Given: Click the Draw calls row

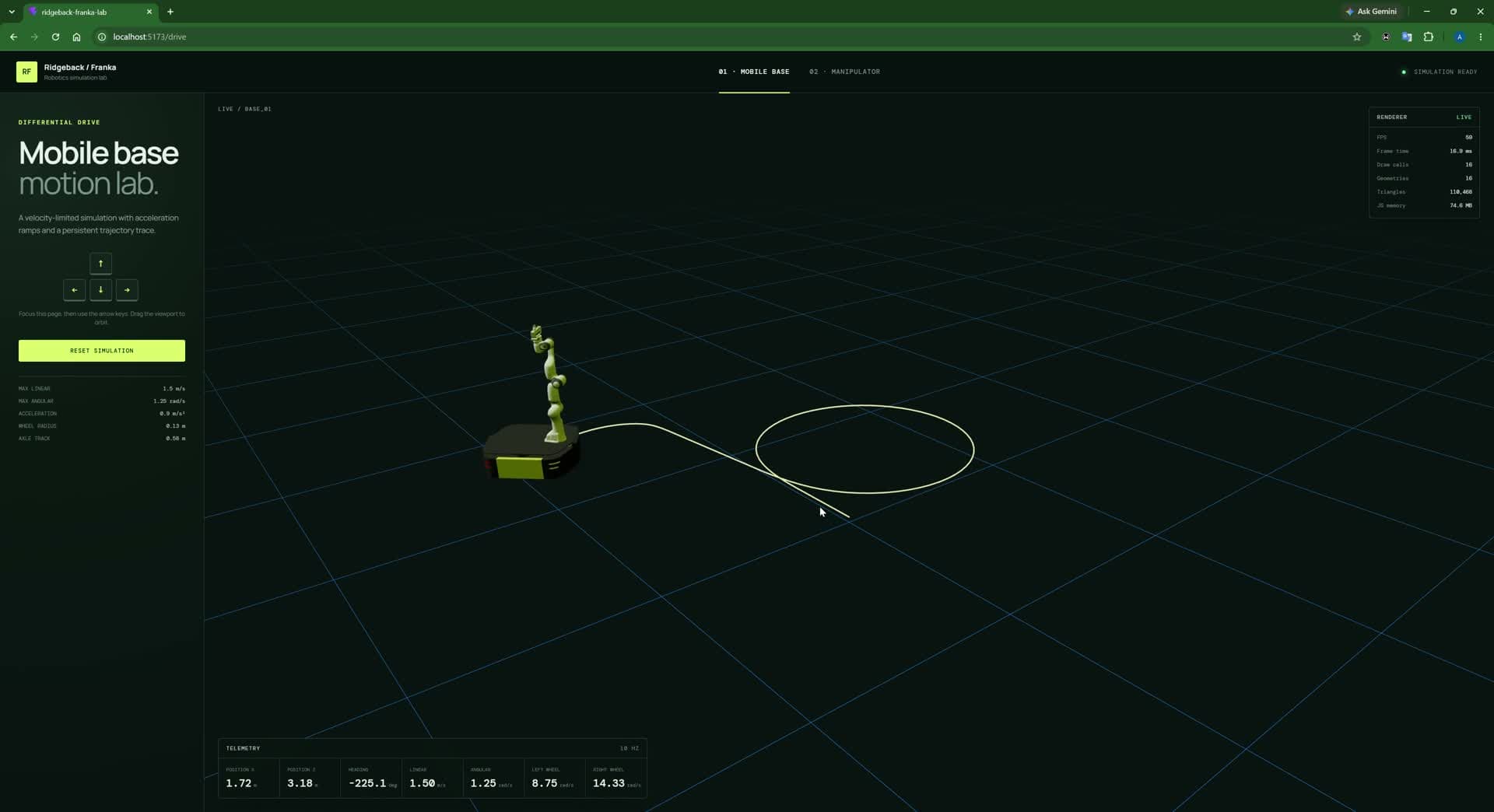Looking at the screenshot, I should click(x=1424, y=165).
